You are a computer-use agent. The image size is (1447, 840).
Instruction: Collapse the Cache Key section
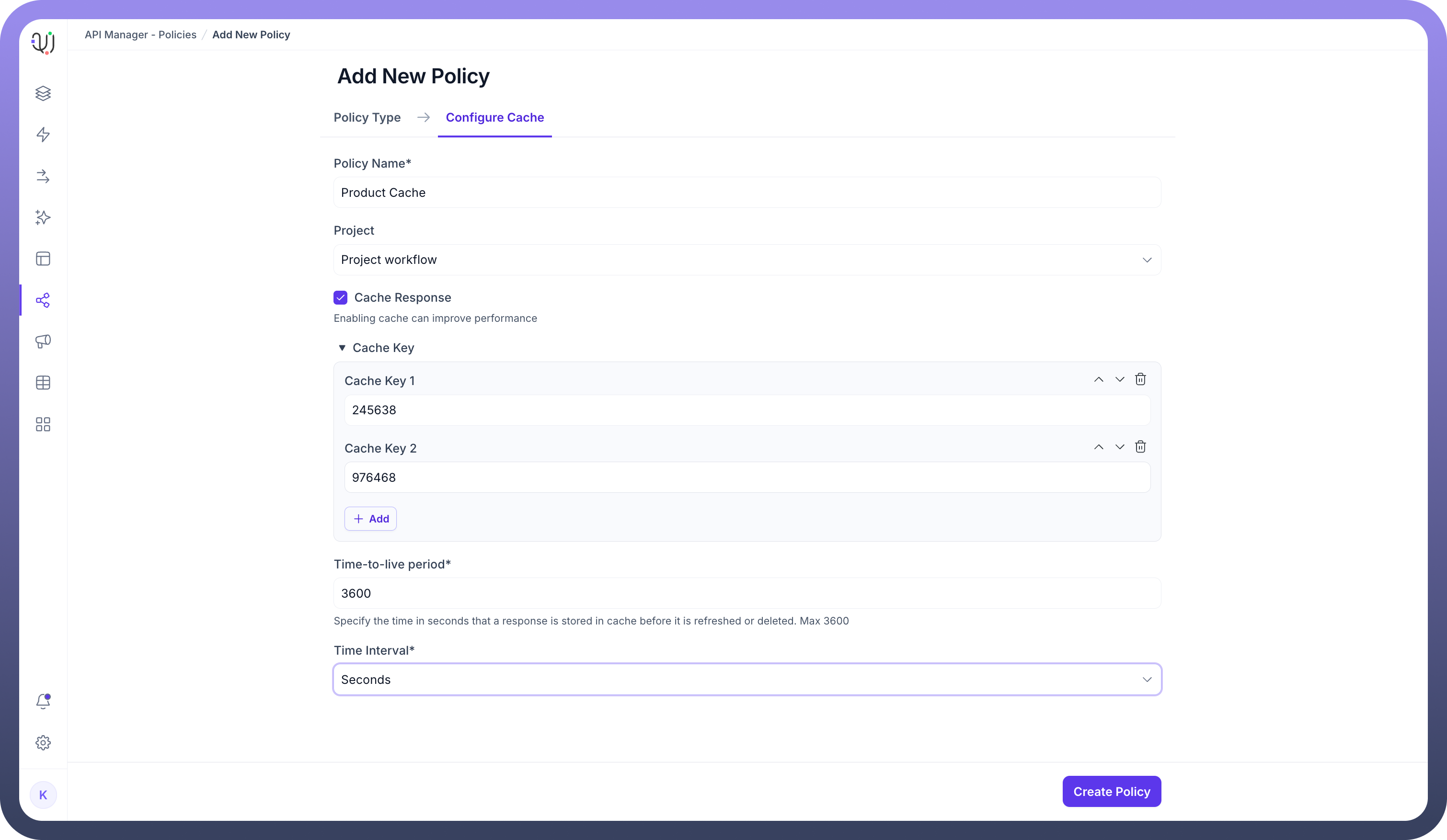(x=342, y=348)
